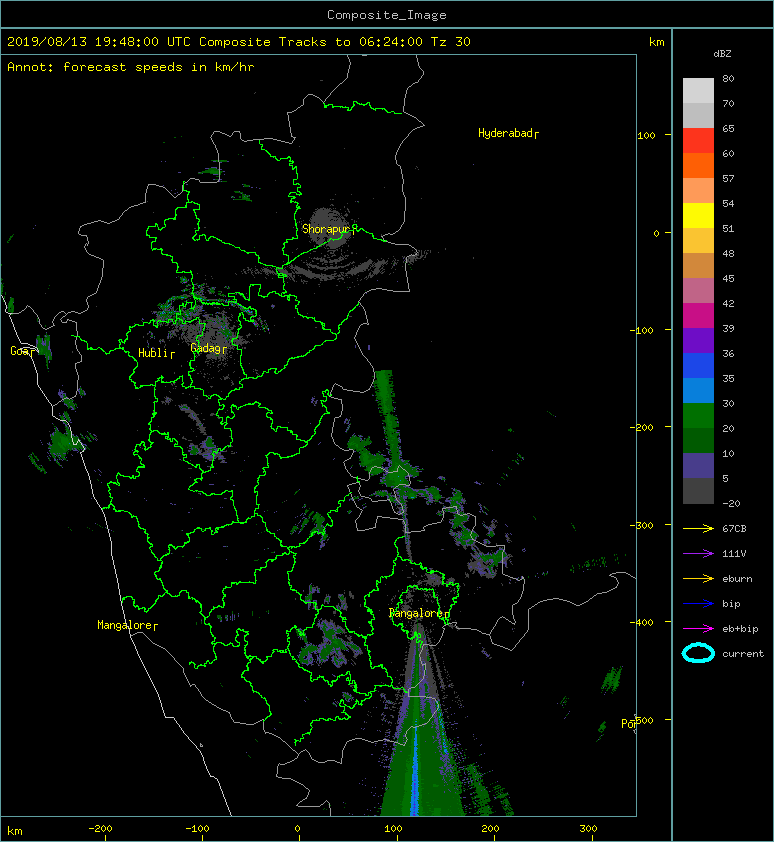Click the 0 tick on horizontal km axis

(x=297, y=829)
